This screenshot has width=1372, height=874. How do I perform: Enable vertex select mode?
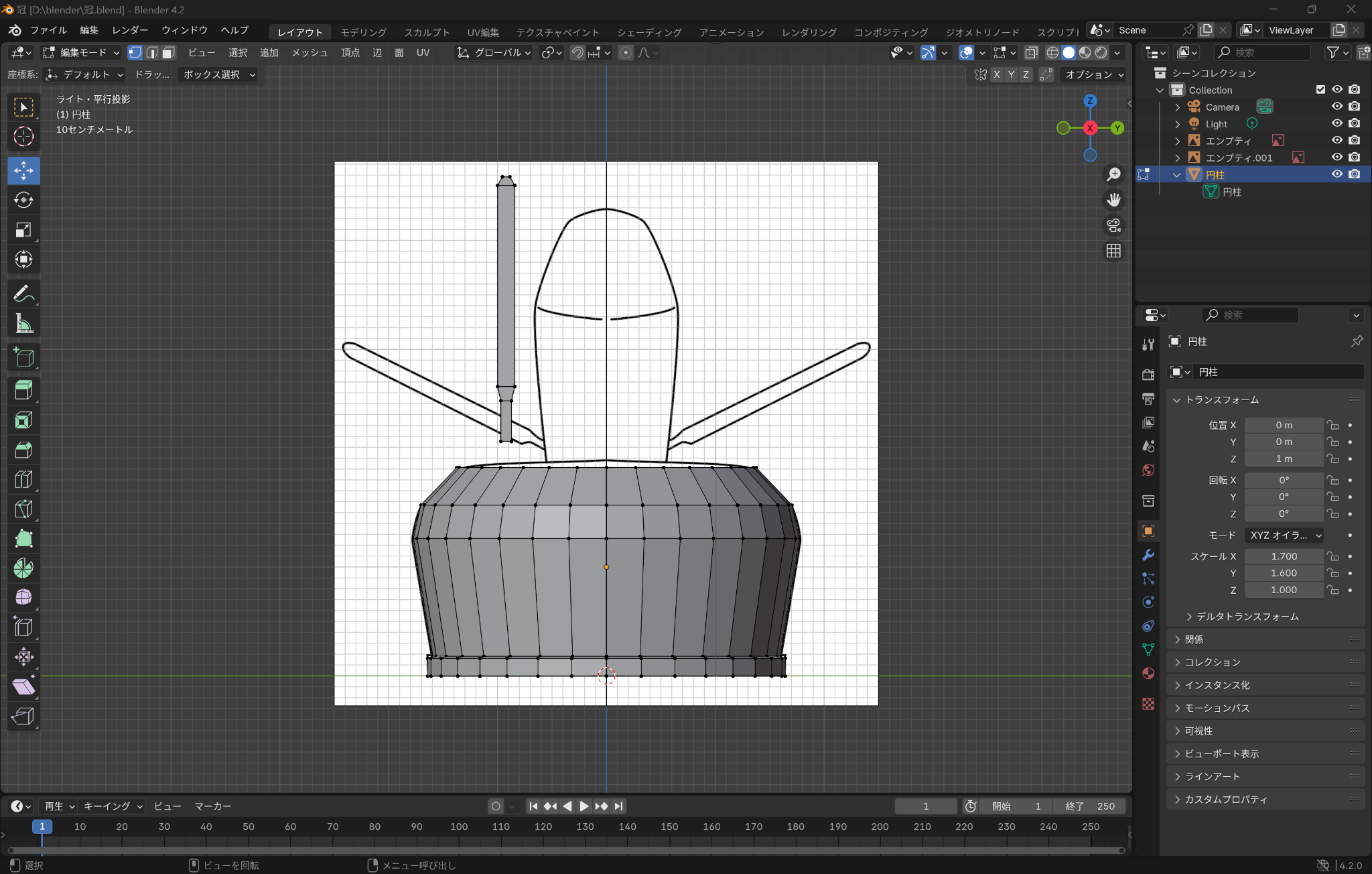pyautogui.click(x=135, y=52)
